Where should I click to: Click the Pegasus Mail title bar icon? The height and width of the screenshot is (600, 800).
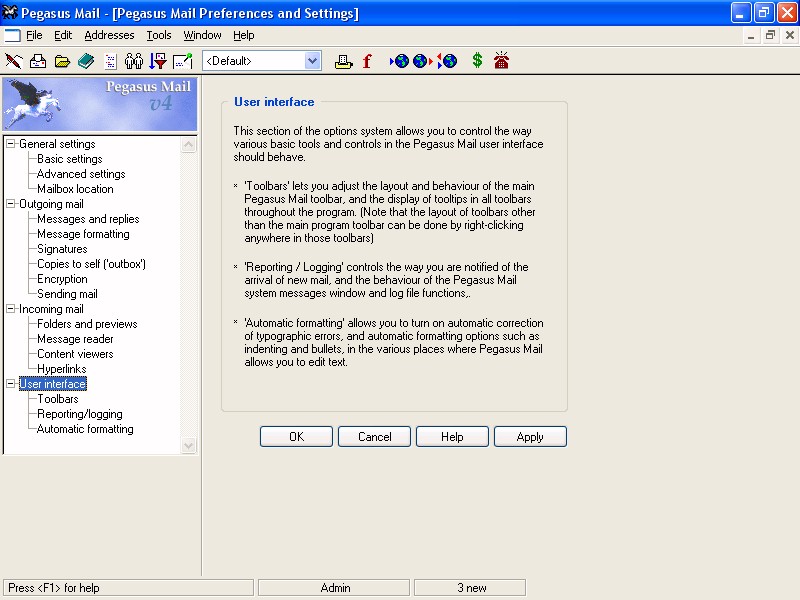pyautogui.click(x=10, y=12)
